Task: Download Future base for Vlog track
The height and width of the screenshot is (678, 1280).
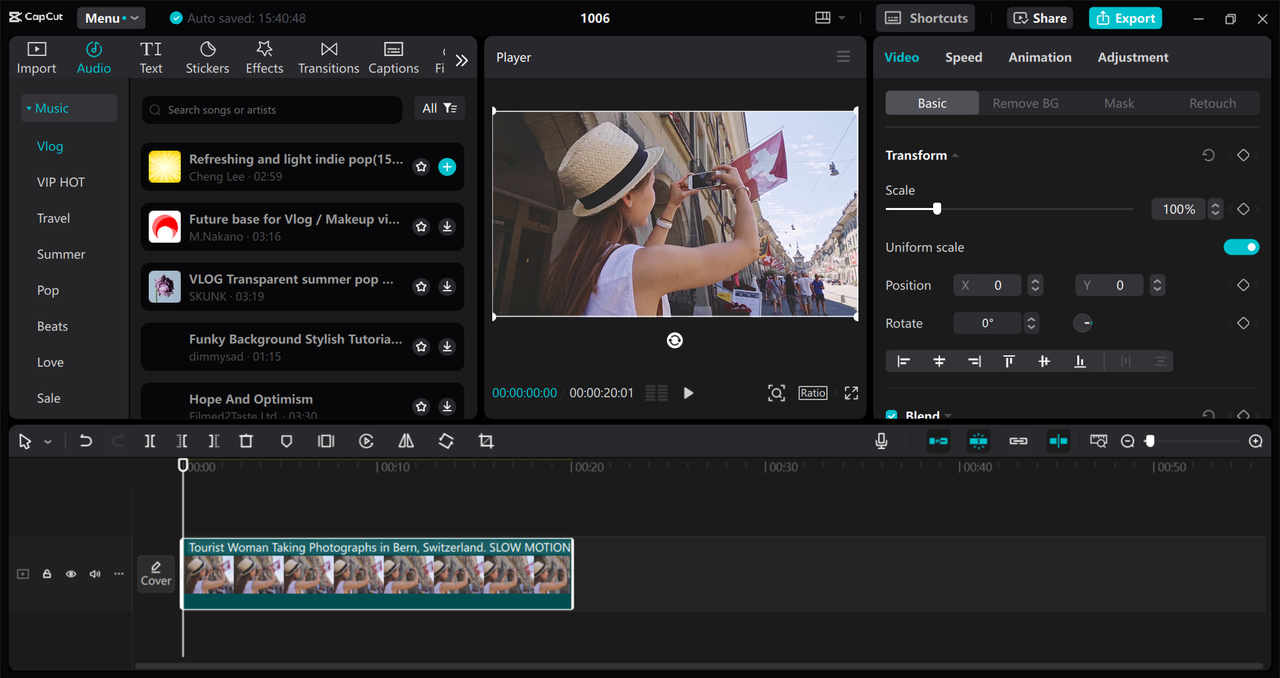Action: coord(447,227)
